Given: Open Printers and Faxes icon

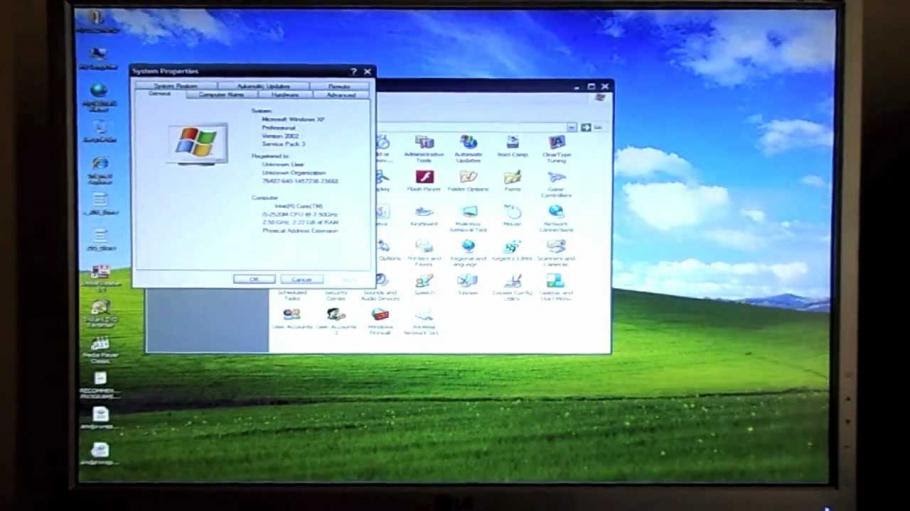Looking at the screenshot, I should 424,253.
